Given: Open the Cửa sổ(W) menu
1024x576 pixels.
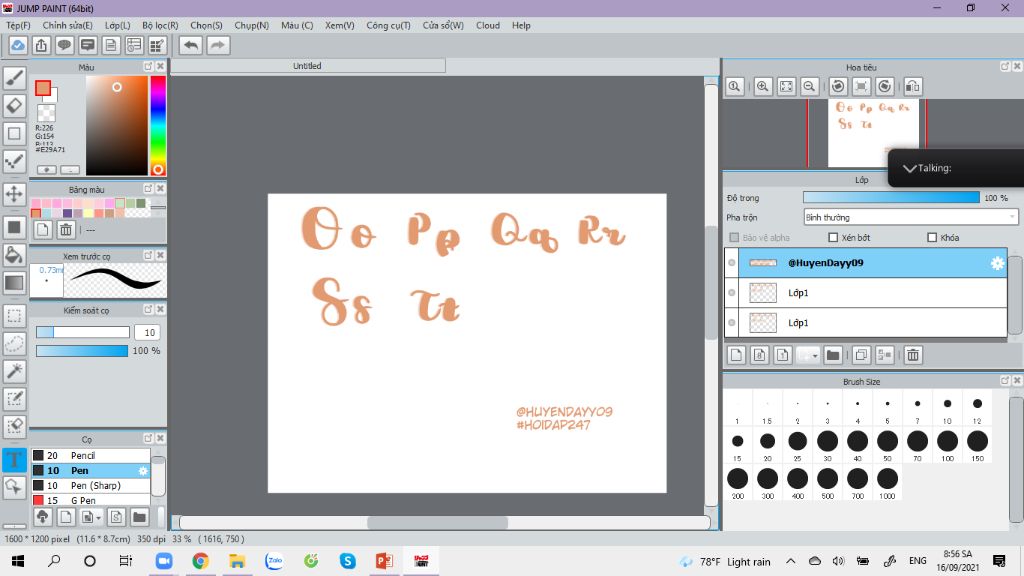Looking at the screenshot, I should (443, 25).
